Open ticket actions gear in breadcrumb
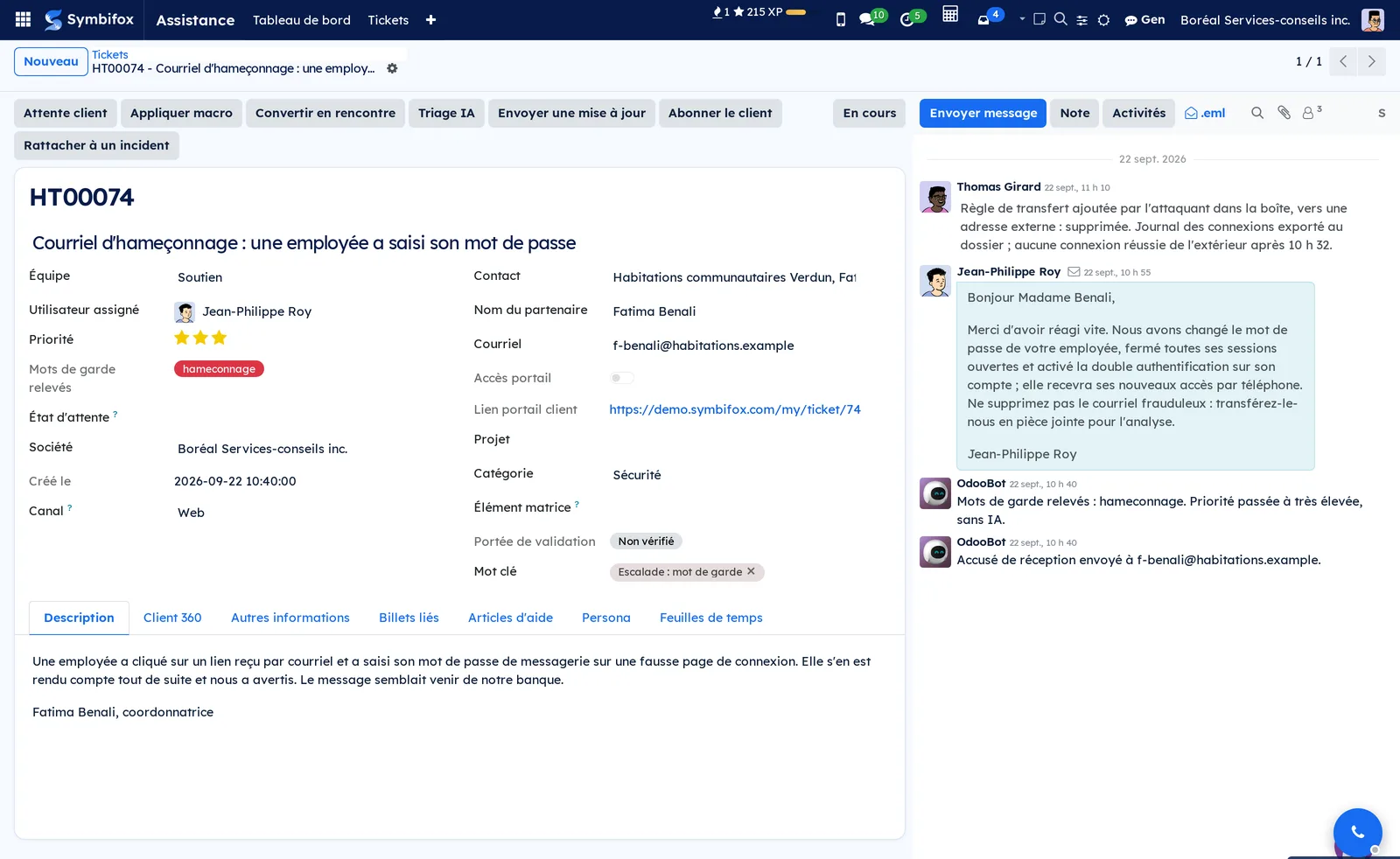The image size is (1400, 859). (x=392, y=68)
